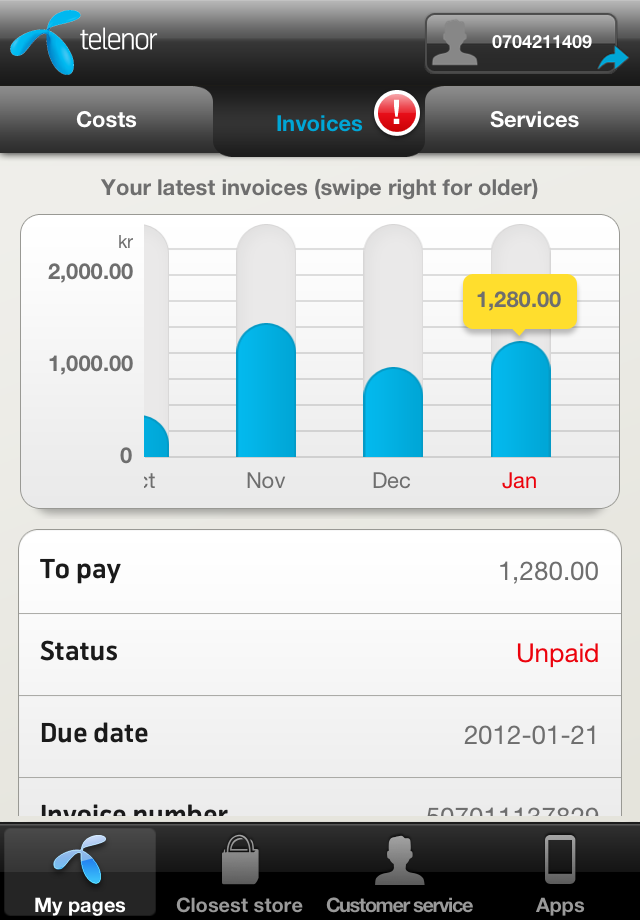Open the Closest store shopping bag icon
Image resolution: width=640 pixels, height=920 pixels.
240,859
